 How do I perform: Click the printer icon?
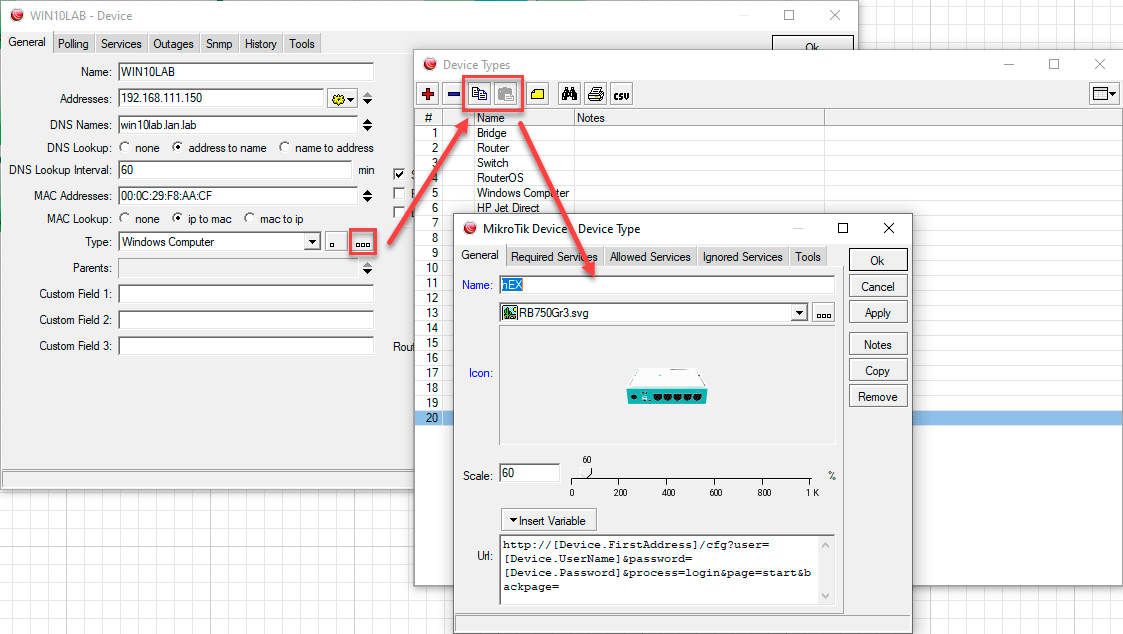(x=595, y=94)
